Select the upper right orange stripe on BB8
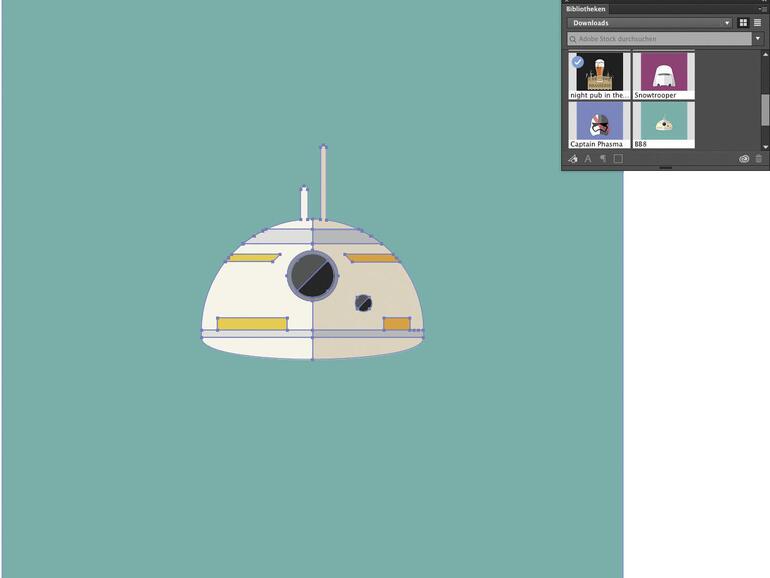The width and height of the screenshot is (770, 578). pyautogui.click(x=372, y=258)
